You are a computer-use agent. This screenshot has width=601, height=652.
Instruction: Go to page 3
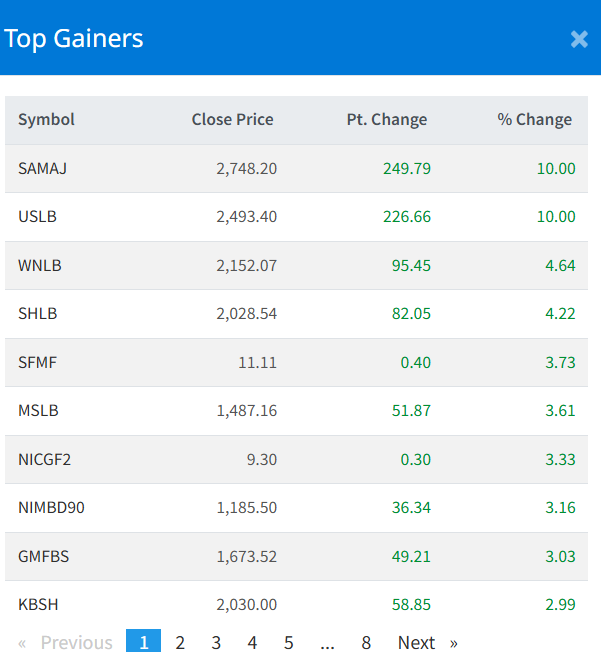(216, 642)
